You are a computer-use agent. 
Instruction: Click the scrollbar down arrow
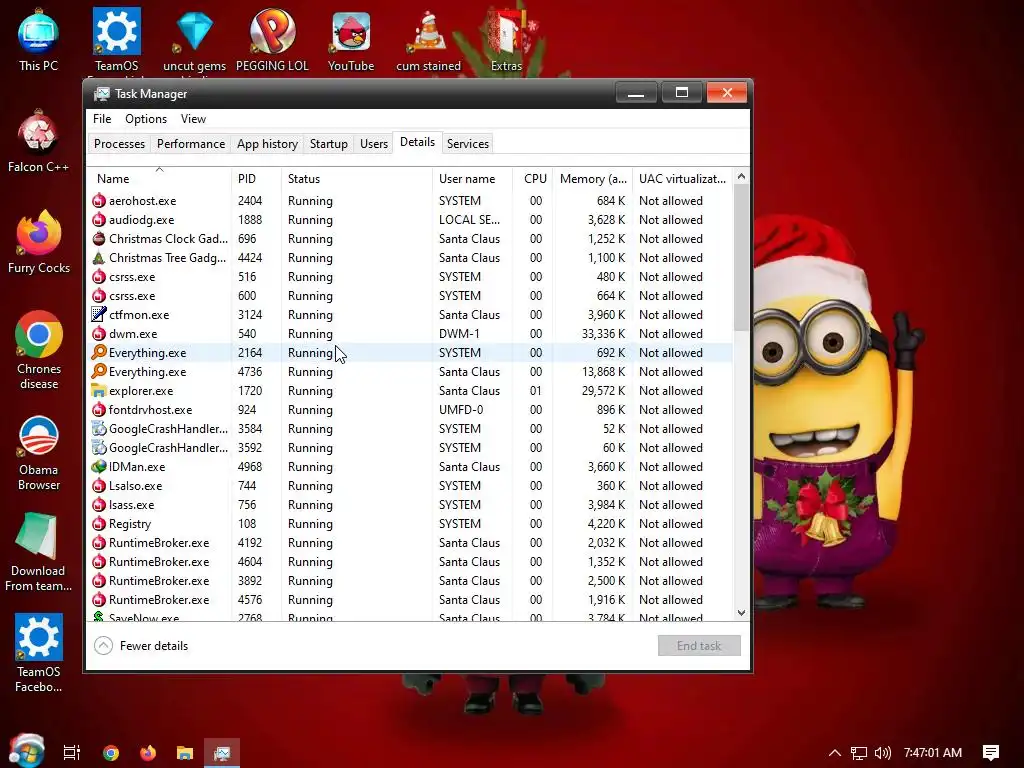click(741, 613)
